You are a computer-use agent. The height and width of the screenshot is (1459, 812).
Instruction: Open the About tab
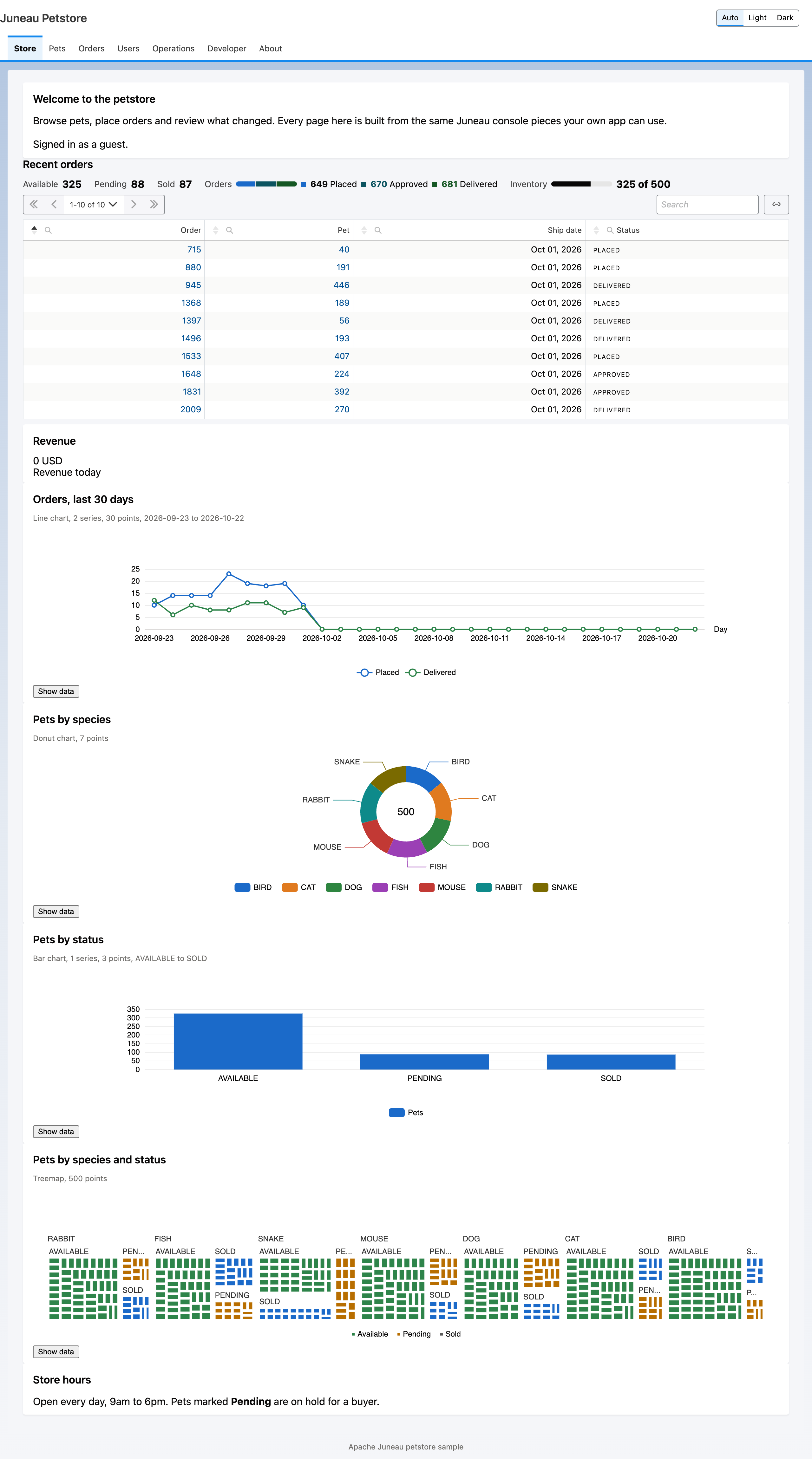point(270,49)
